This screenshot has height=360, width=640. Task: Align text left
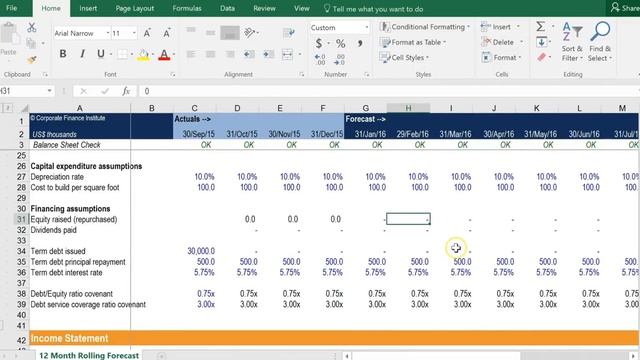191,54
